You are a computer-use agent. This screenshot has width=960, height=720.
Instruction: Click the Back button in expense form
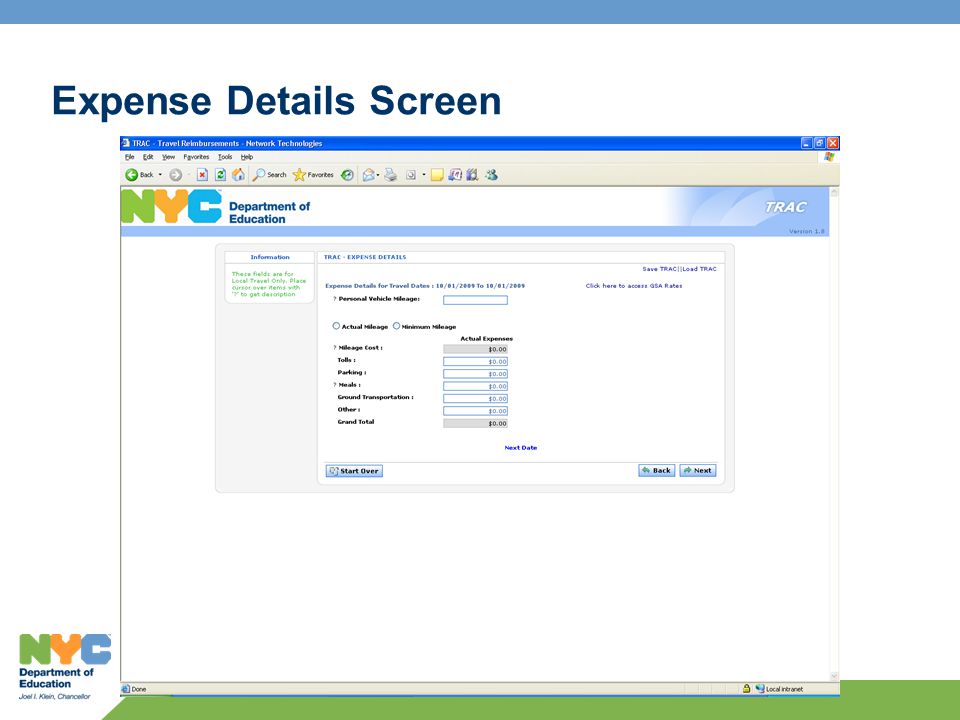point(656,470)
